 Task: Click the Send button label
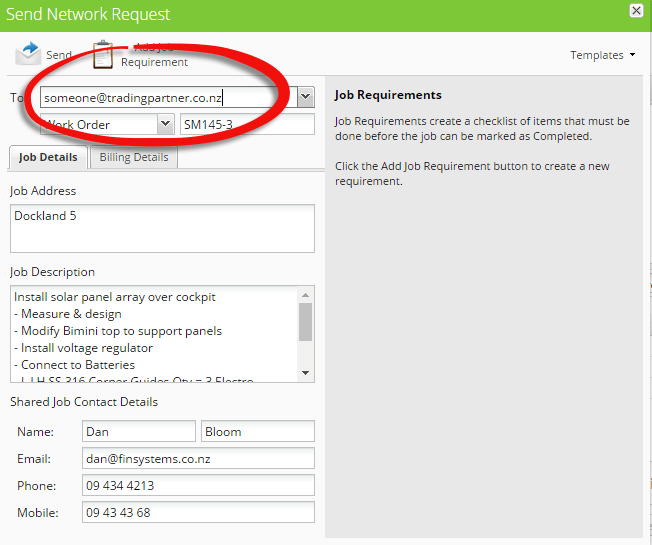(x=59, y=55)
